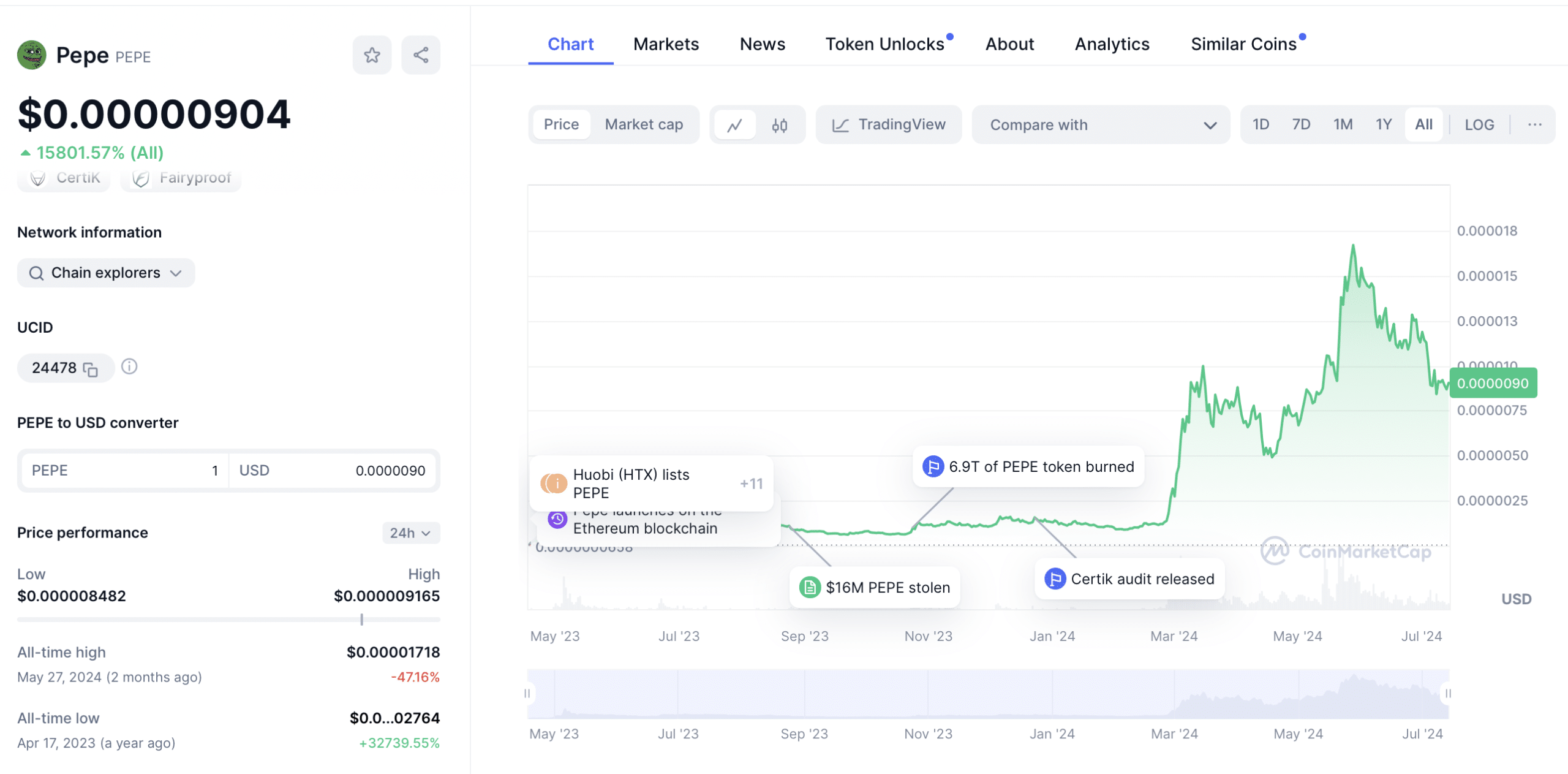Select the line chart view icon
This screenshot has height=774, width=1568.
735,125
